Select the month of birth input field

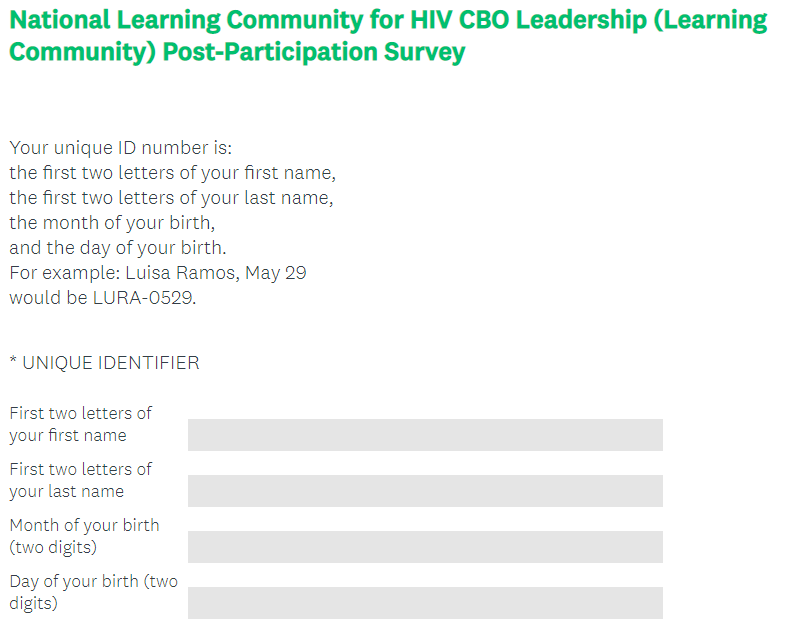425,547
